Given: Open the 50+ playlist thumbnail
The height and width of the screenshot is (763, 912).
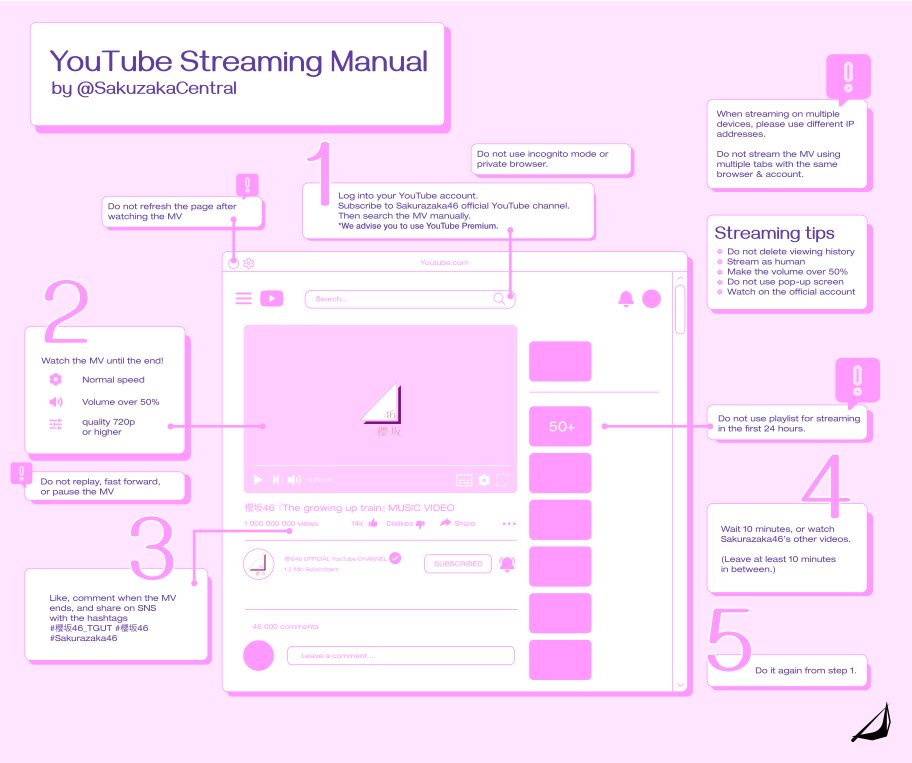Looking at the screenshot, I should tap(560, 426).
